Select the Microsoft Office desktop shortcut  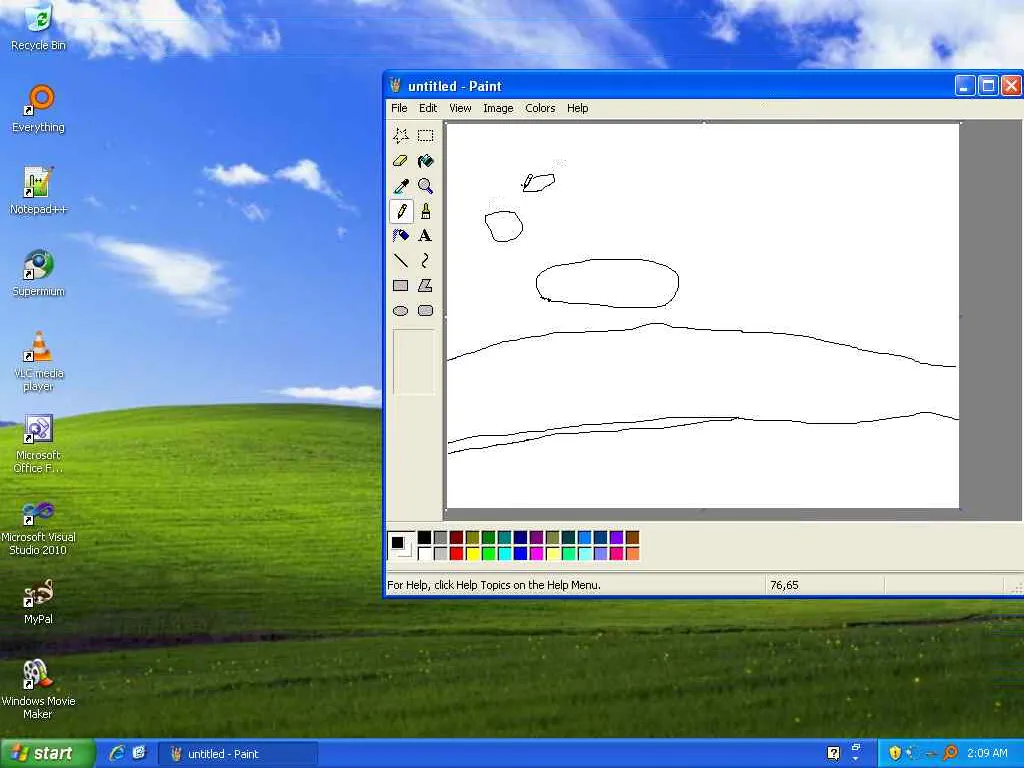(x=39, y=443)
